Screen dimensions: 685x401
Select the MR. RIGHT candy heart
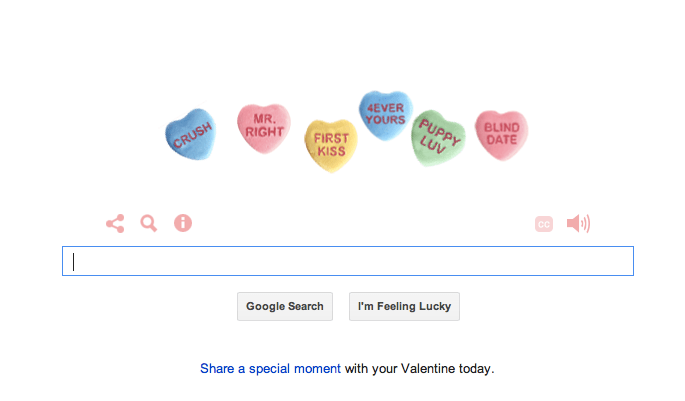(x=264, y=127)
